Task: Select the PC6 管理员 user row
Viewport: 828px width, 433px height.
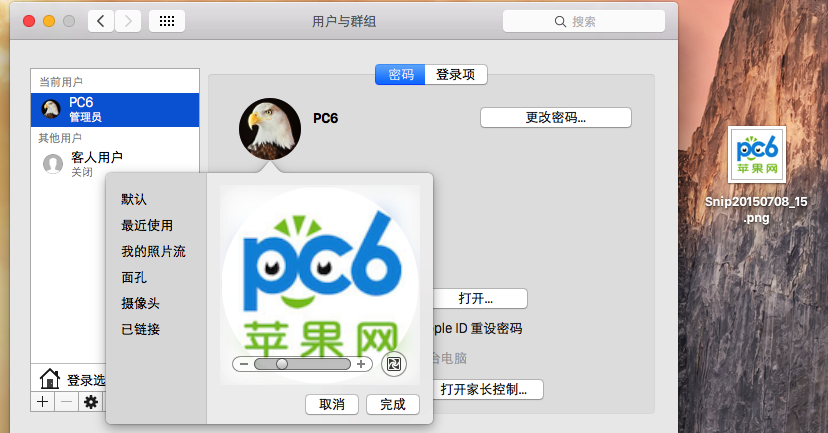Action: tap(115, 110)
